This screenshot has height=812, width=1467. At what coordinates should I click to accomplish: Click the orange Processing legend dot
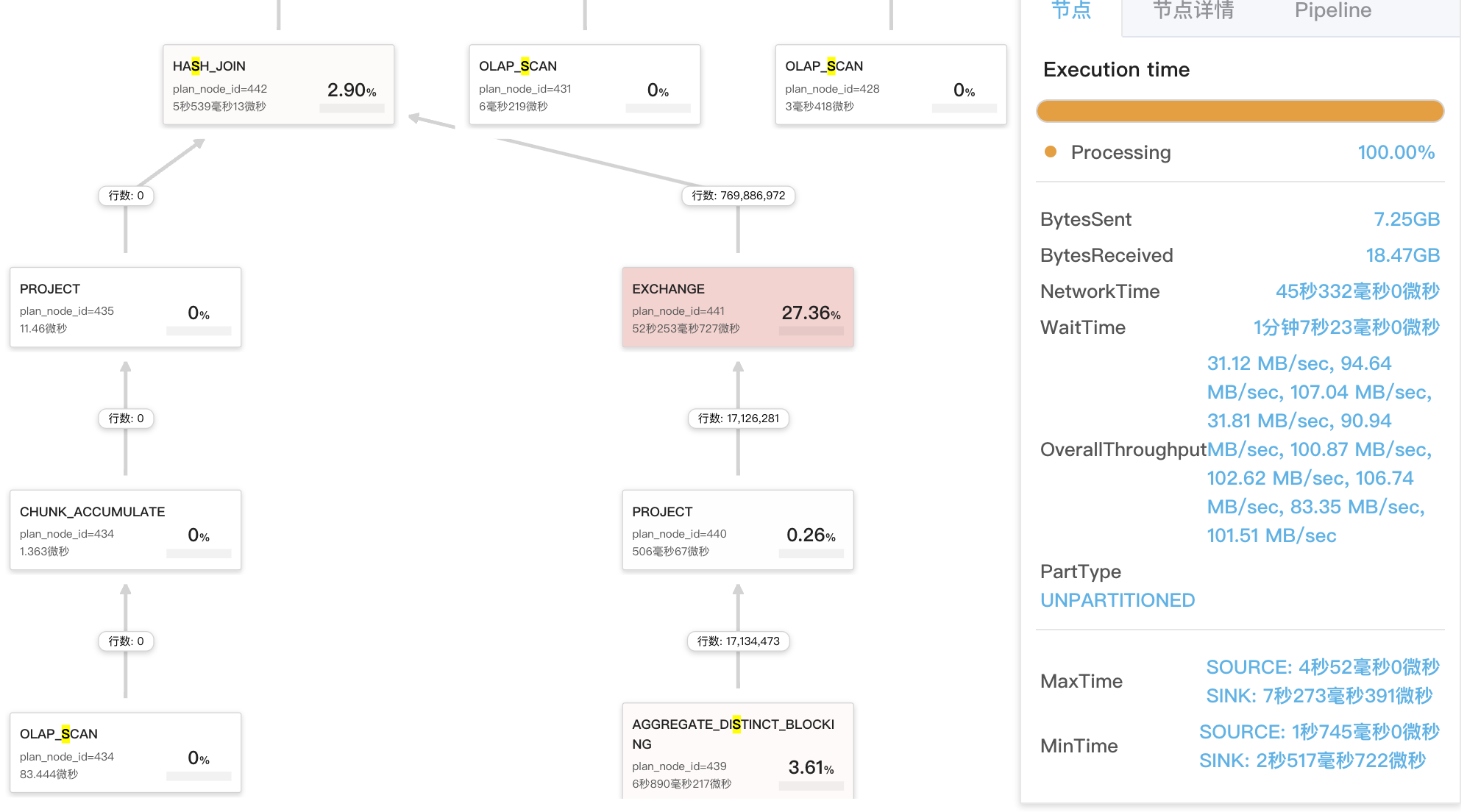(x=1051, y=152)
